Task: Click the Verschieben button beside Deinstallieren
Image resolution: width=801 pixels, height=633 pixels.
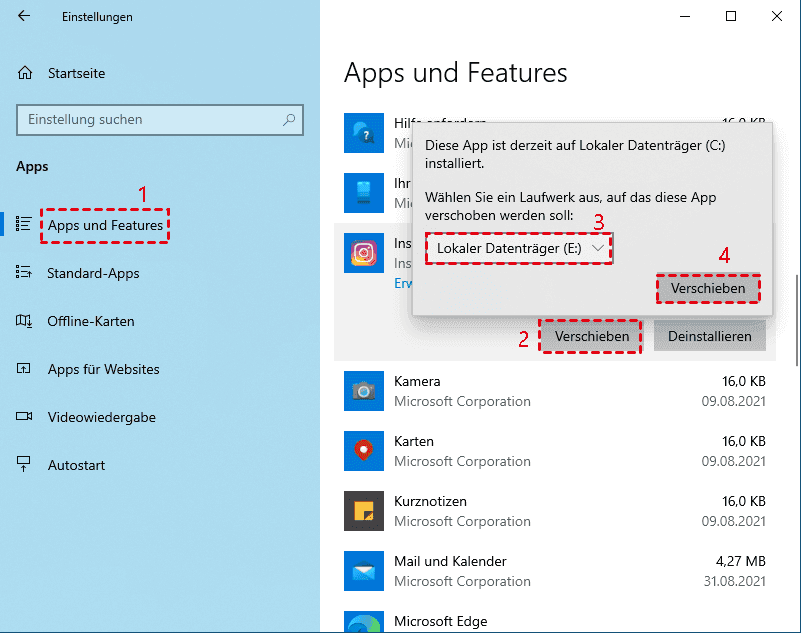Action: pyautogui.click(x=592, y=336)
